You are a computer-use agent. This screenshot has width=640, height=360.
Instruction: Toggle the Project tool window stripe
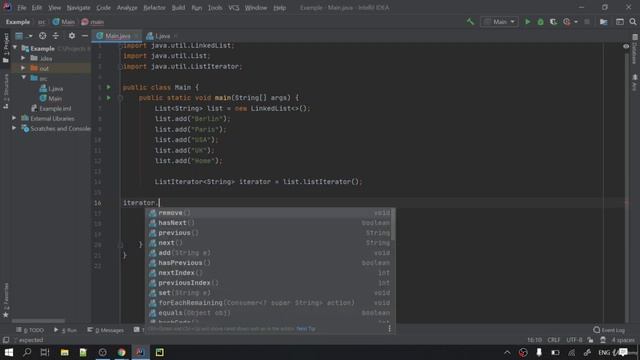point(6,47)
